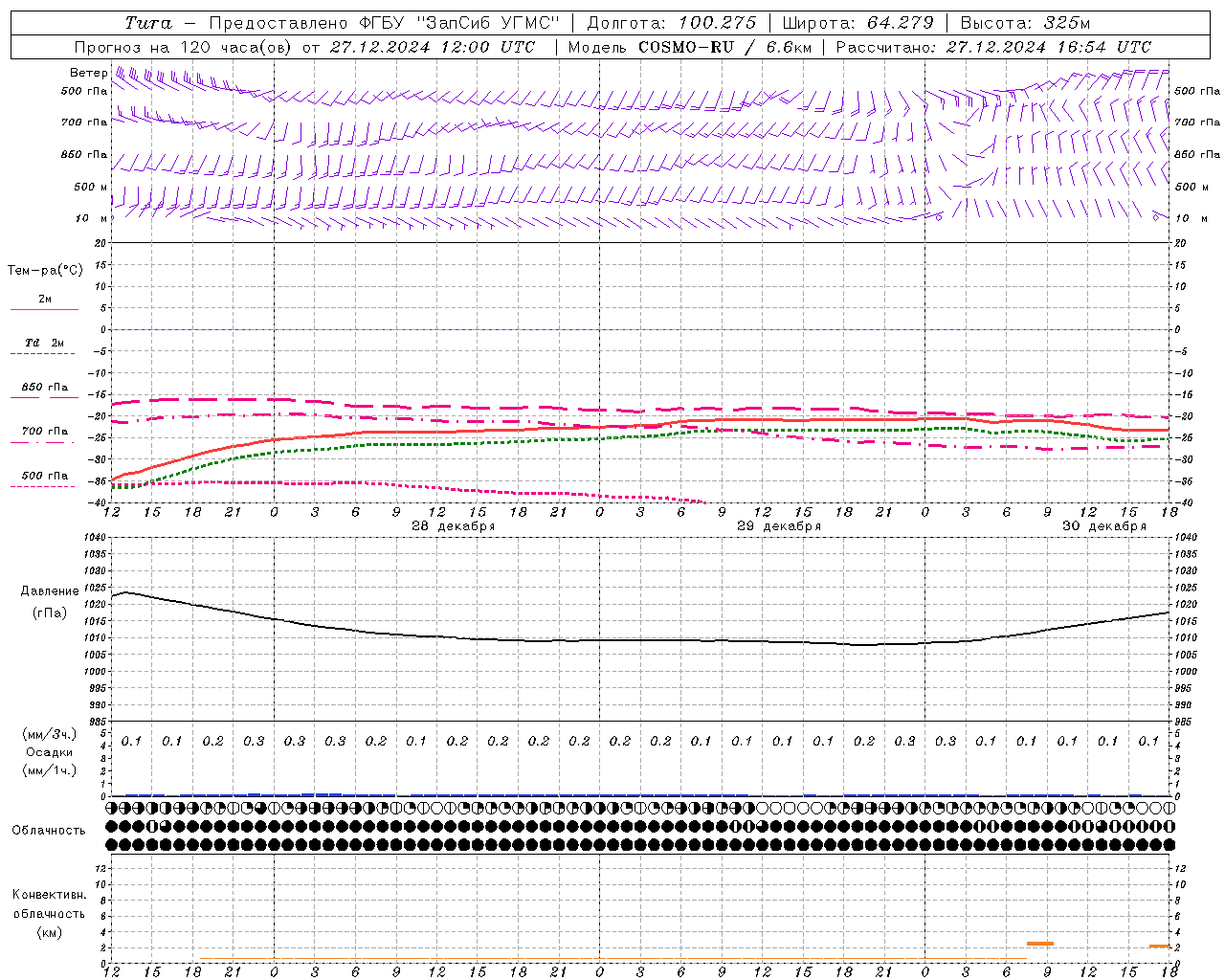1225x980 pixels.
Task: Click the orange convective cloud bar near 9h on 30 December
Action: [x=1040, y=944]
